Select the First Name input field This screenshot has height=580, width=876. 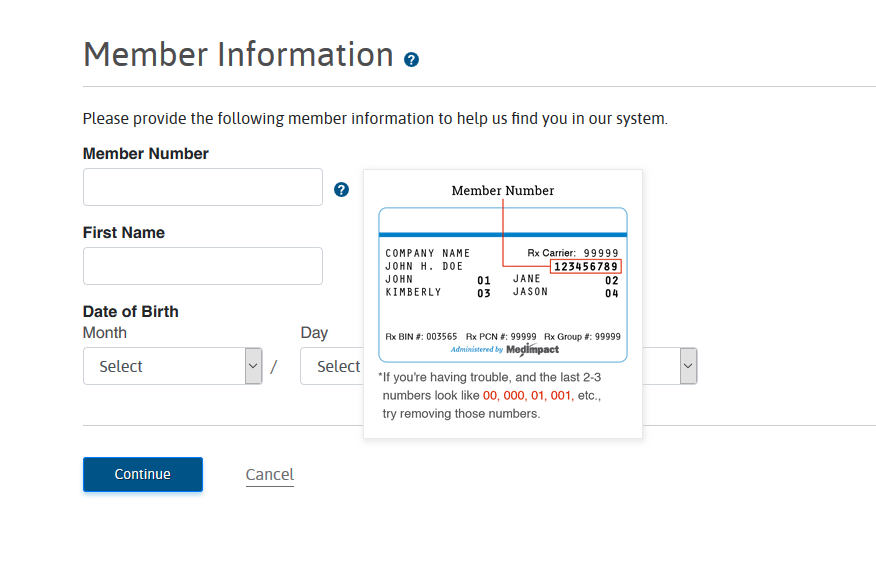202,266
